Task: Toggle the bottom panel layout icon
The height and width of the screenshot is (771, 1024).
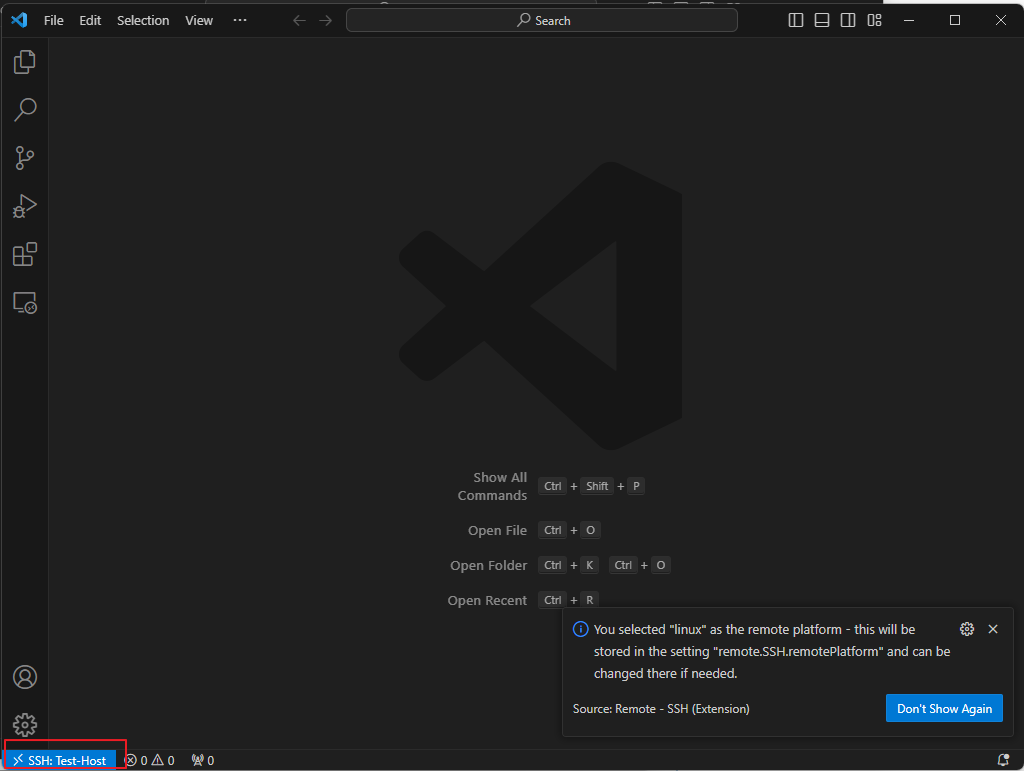Action: point(822,20)
